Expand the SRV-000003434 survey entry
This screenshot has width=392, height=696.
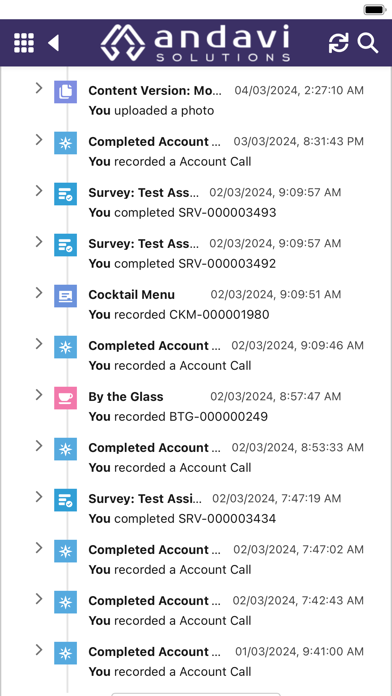[39, 497]
